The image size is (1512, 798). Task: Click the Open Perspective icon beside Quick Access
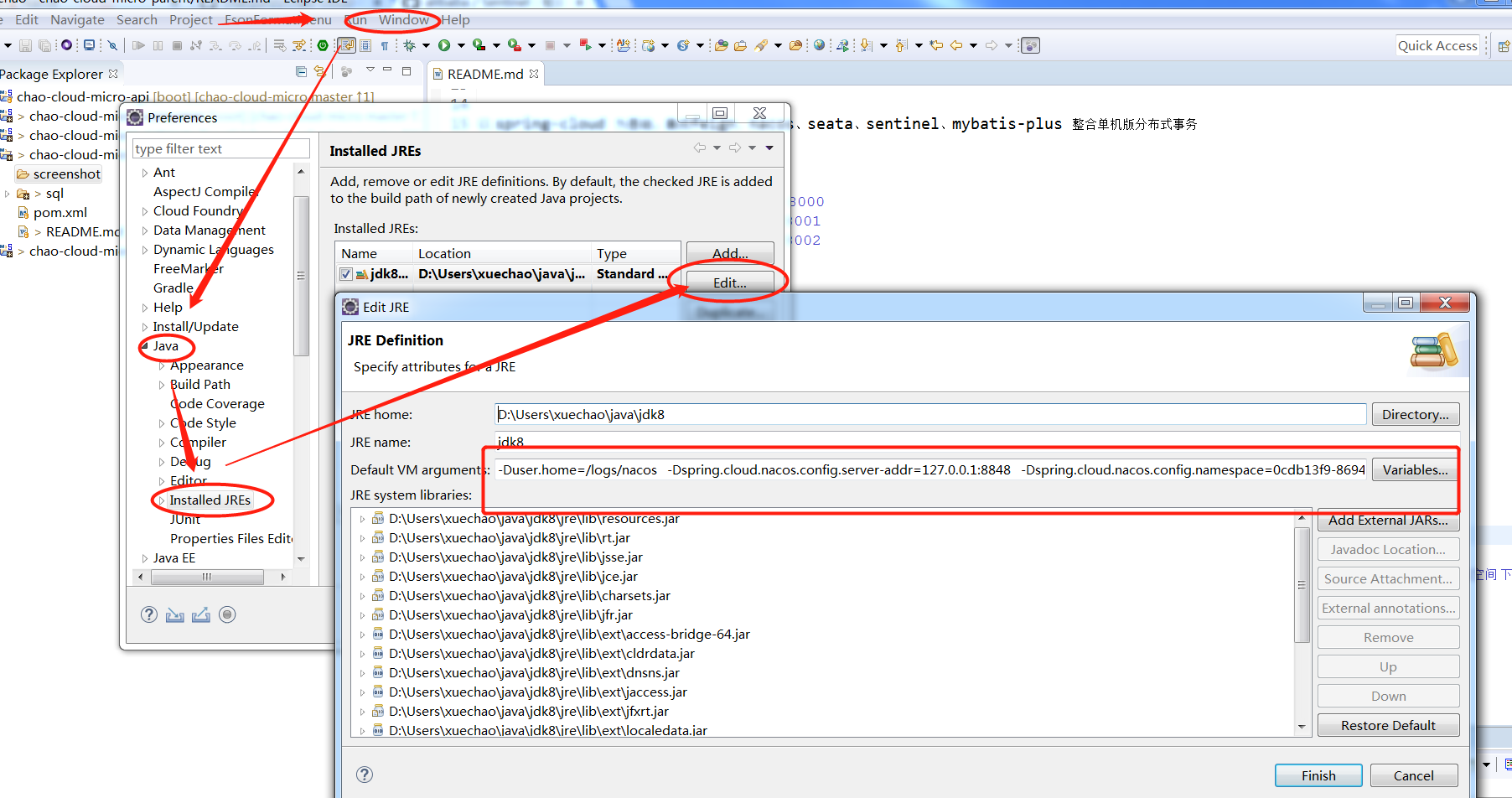(x=1504, y=46)
